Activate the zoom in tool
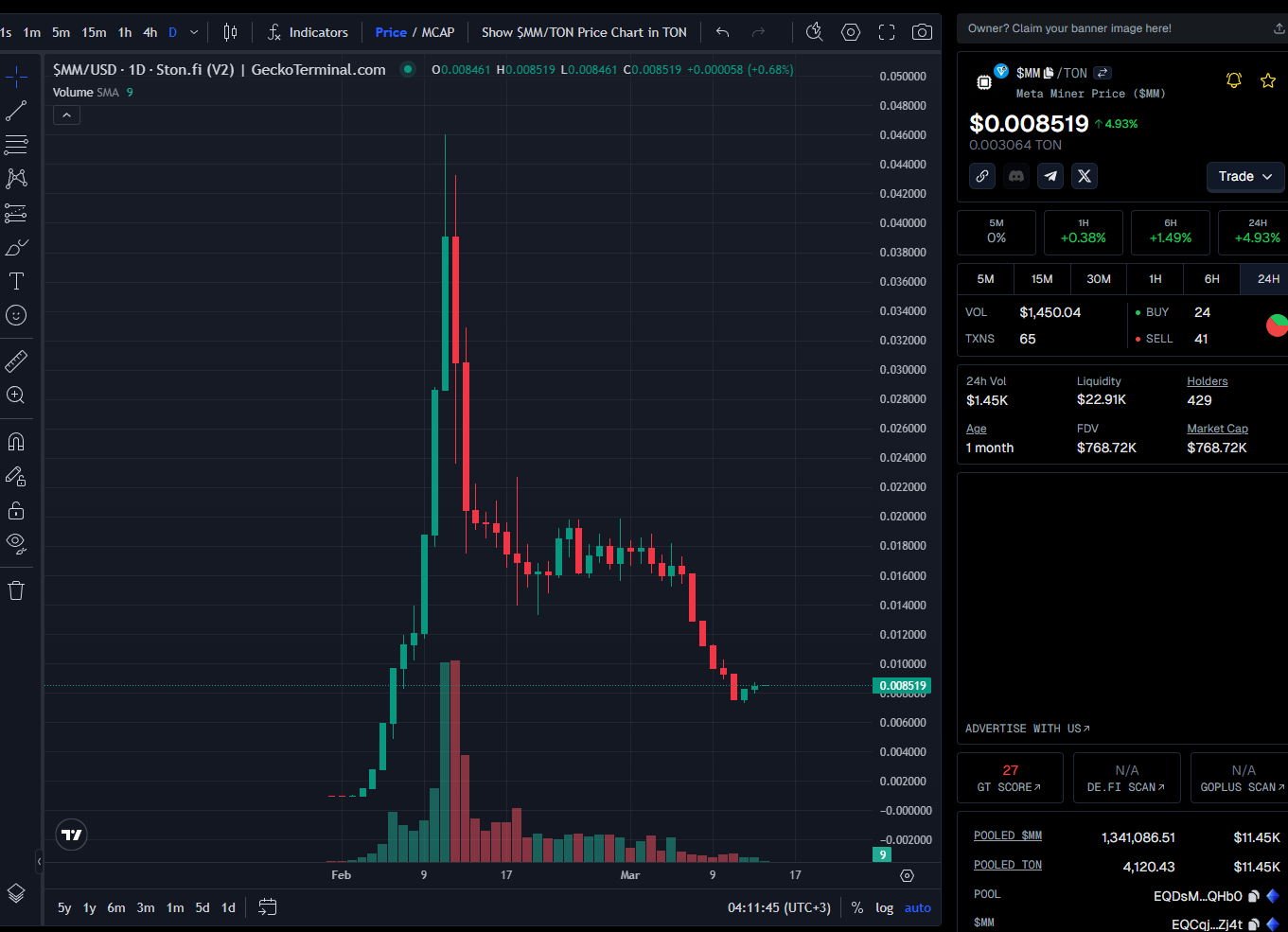 [x=16, y=395]
